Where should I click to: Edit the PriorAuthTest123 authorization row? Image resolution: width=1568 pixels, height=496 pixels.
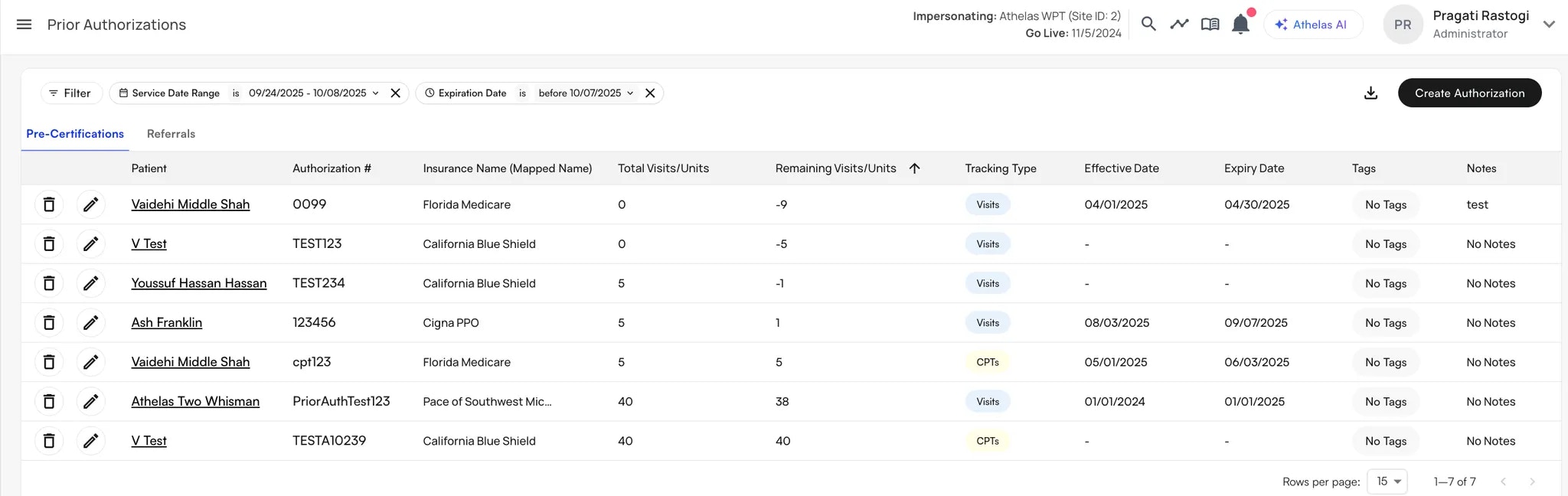click(x=90, y=402)
